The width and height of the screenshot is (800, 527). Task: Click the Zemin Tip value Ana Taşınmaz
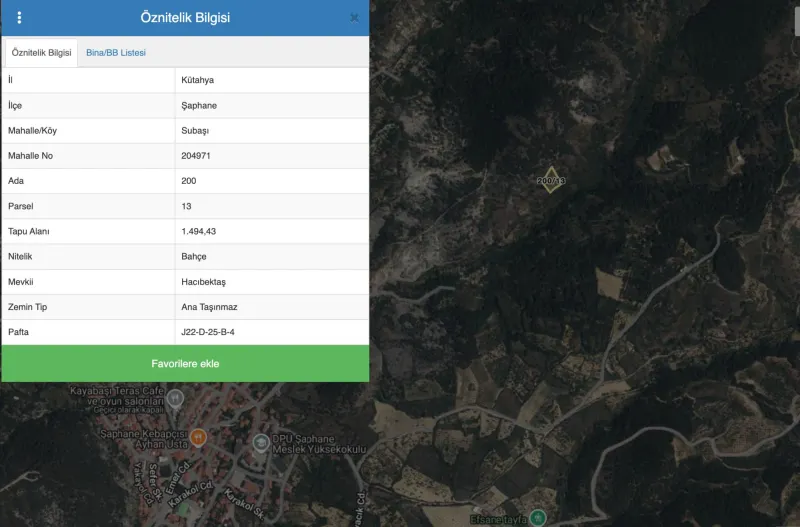point(209,307)
